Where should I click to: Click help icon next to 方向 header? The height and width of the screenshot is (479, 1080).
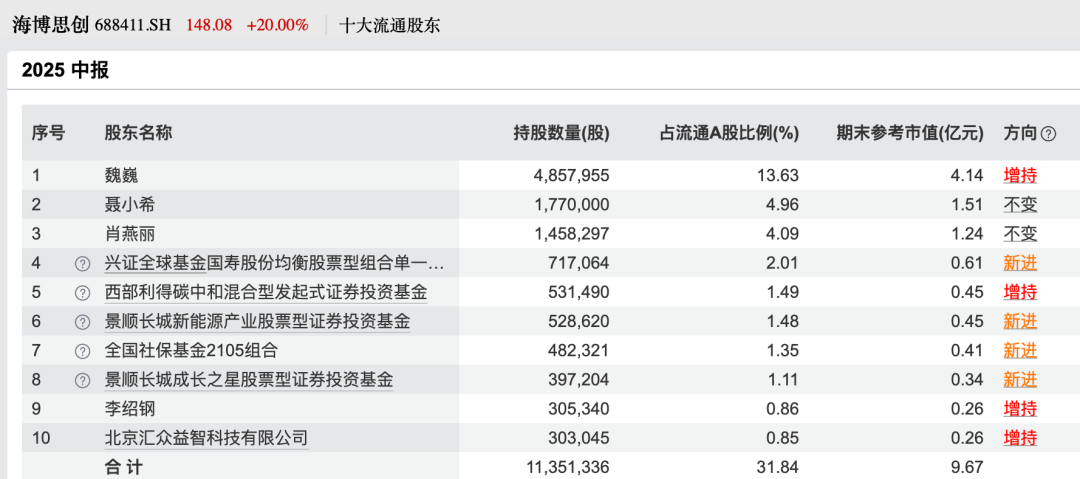[x=1048, y=133]
